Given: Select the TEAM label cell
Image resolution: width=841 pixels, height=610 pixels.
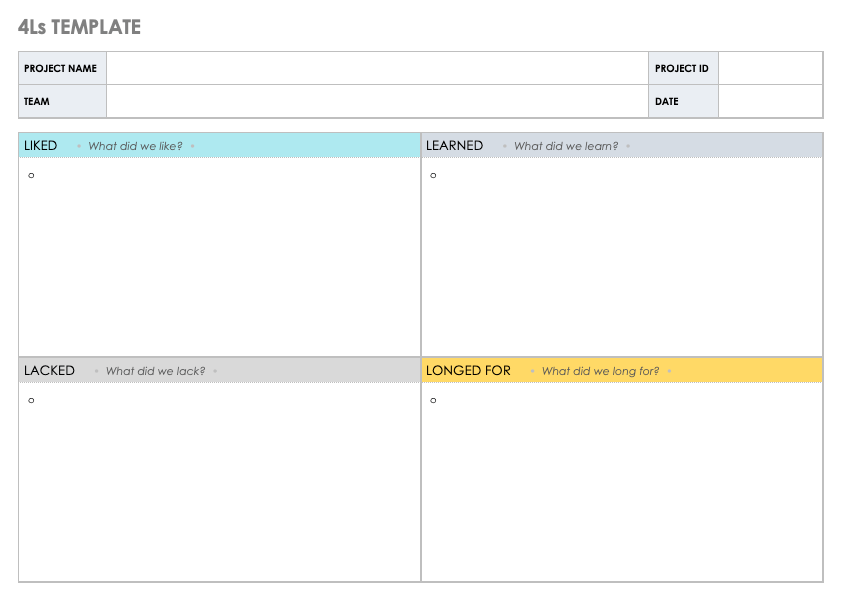Looking at the screenshot, I should pos(62,101).
